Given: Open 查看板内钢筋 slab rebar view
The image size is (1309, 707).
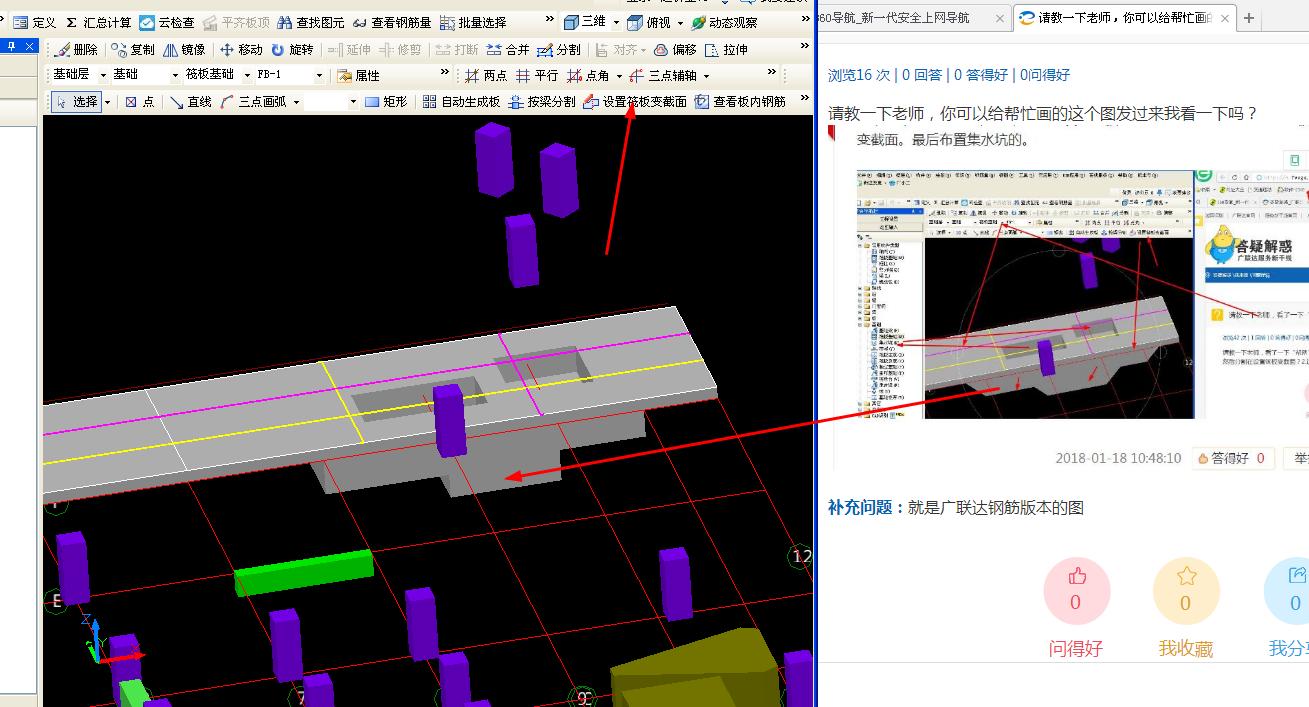Looking at the screenshot, I should (x=741, y=101).
